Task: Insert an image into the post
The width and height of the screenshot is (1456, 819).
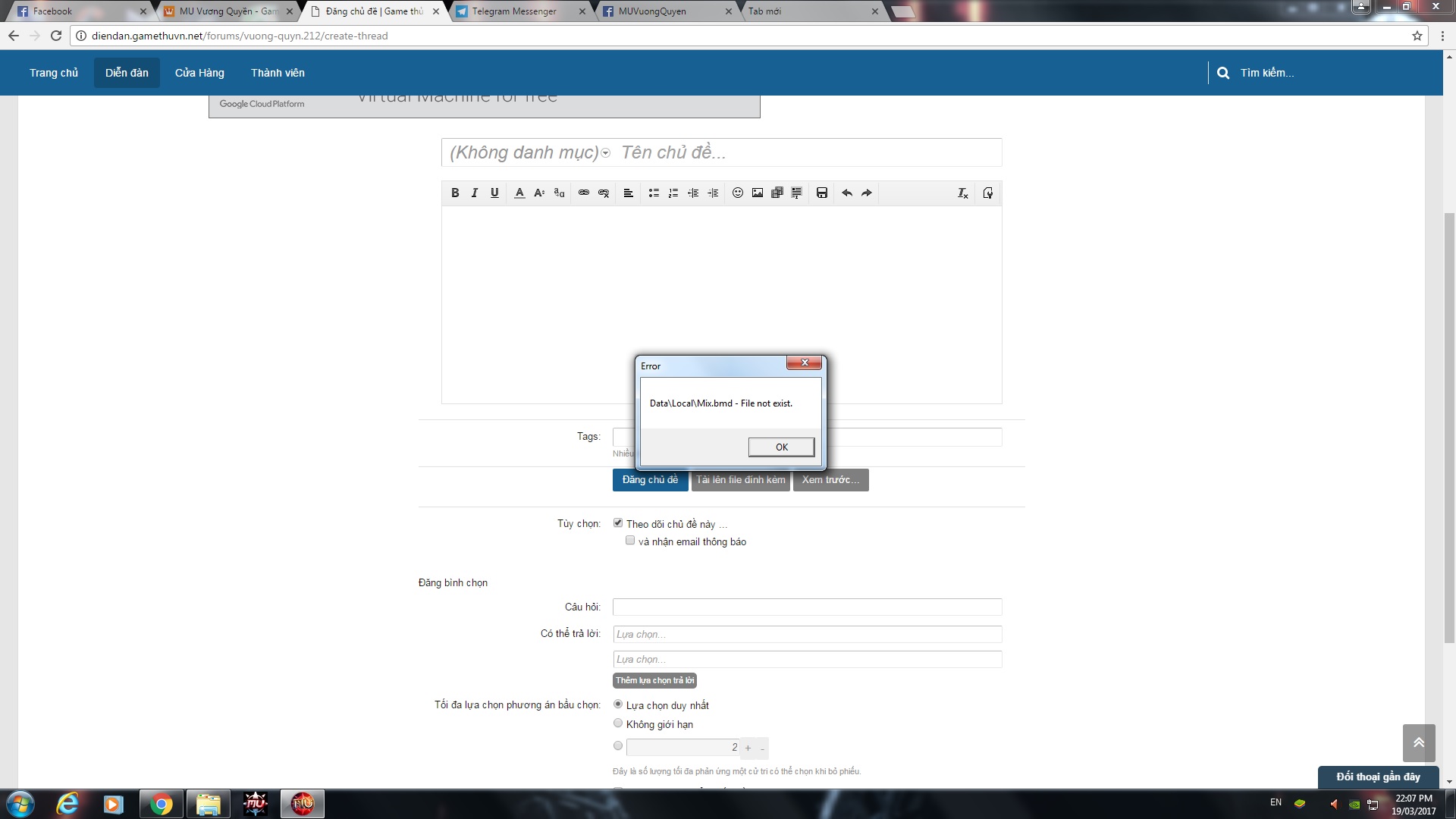Action: (x=757, y=193)
